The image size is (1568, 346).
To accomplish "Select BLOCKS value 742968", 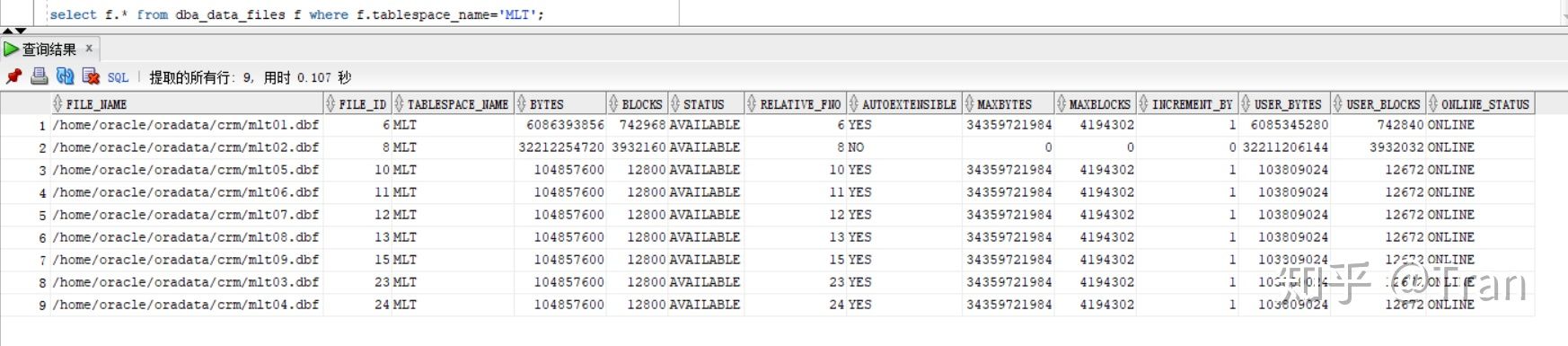I will click(638, 125).
